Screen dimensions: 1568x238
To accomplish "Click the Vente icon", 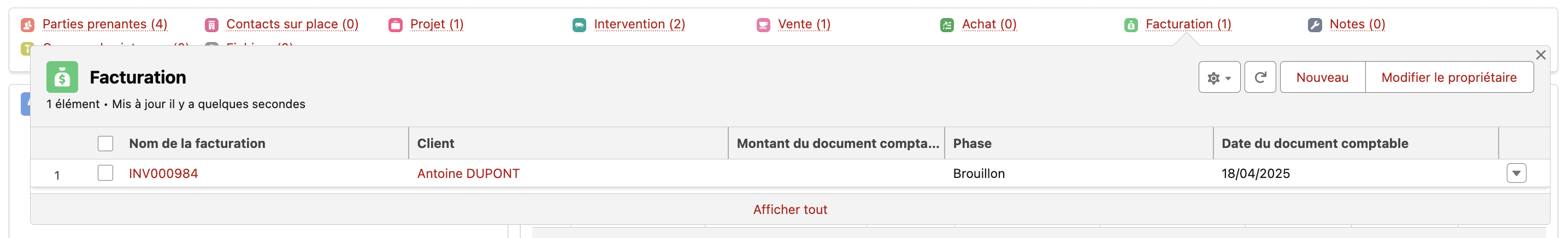I will pos(763,25).
